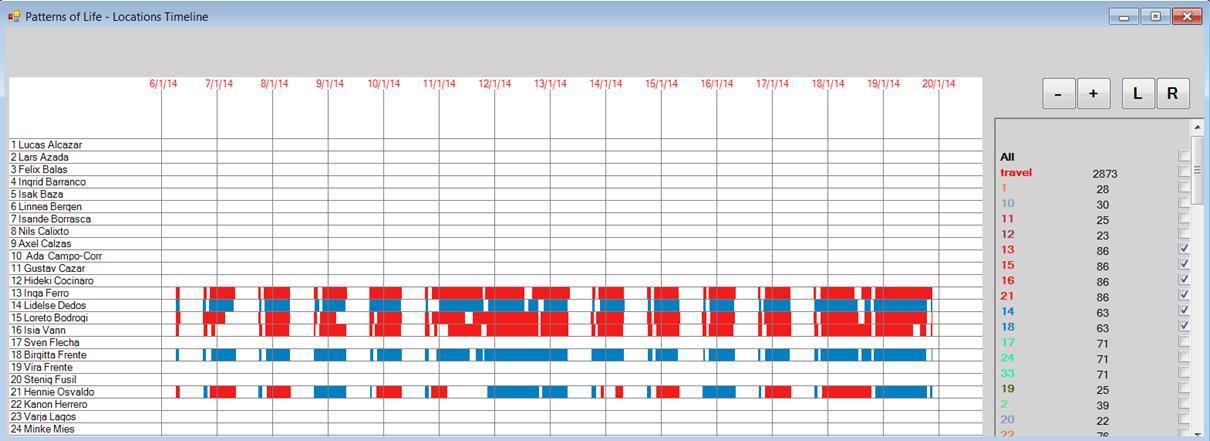Click the 19/1/14 date header

(883, 85)
